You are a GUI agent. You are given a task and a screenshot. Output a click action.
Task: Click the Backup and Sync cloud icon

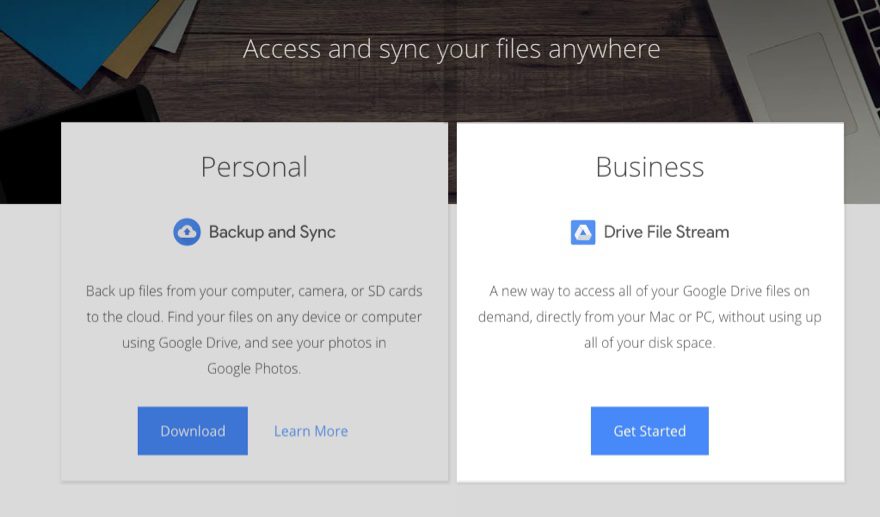(x=187, y=232)
